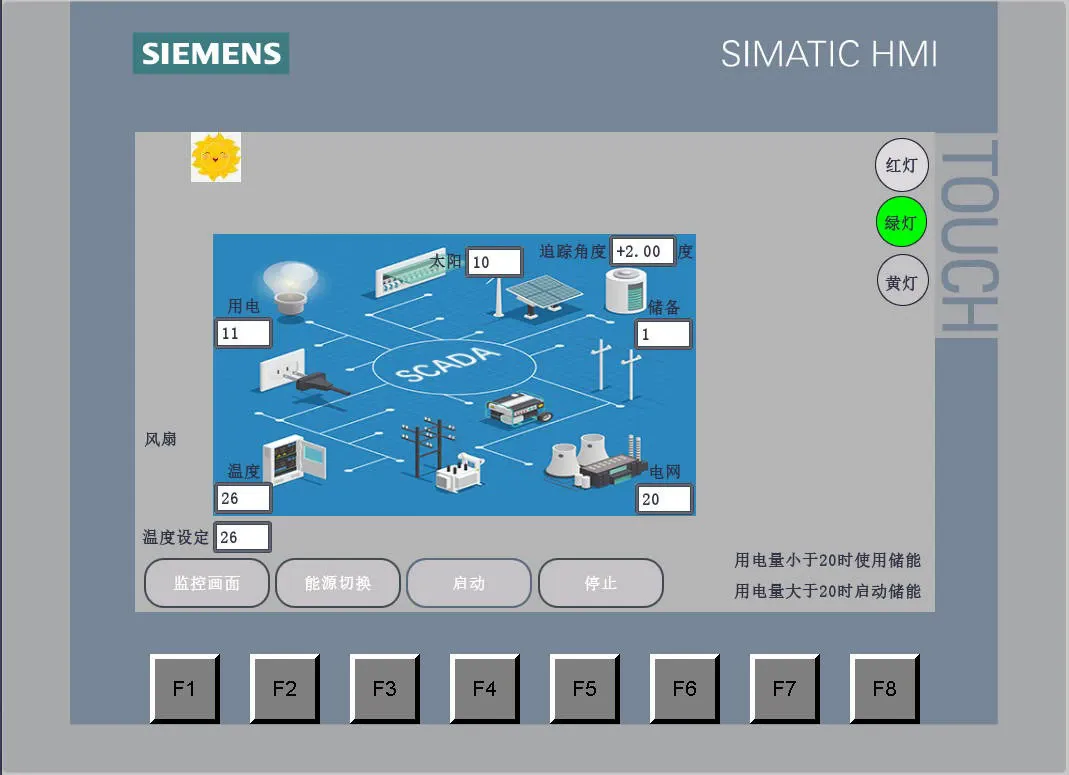Toggle the 红灯 indicator lamp
The width and height of the screenshot is (1069, 775).
901,165
